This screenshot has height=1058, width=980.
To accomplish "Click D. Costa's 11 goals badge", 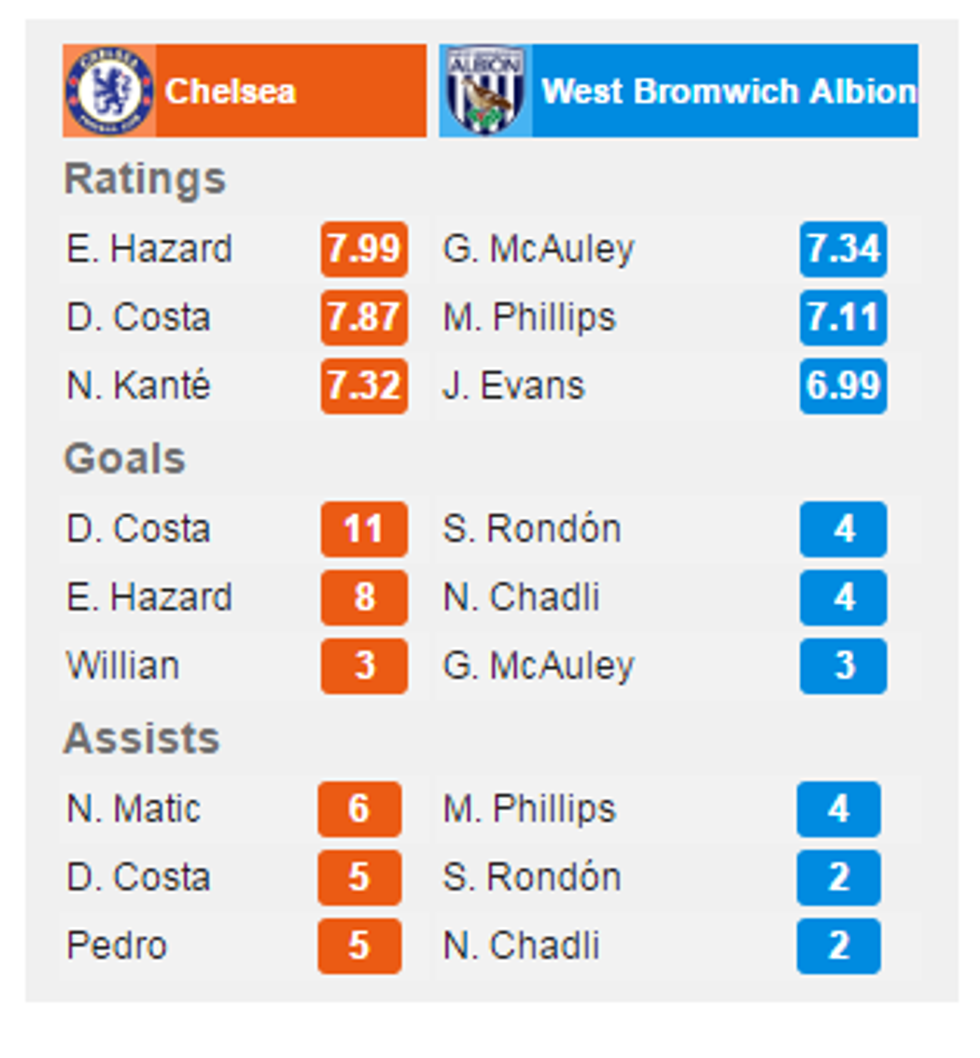I will 363,530.
